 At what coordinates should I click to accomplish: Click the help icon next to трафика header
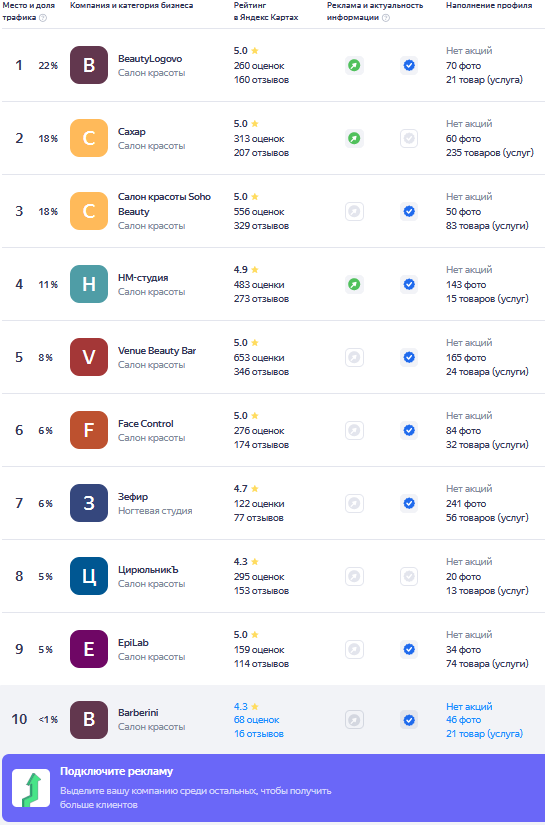(43, 18)
